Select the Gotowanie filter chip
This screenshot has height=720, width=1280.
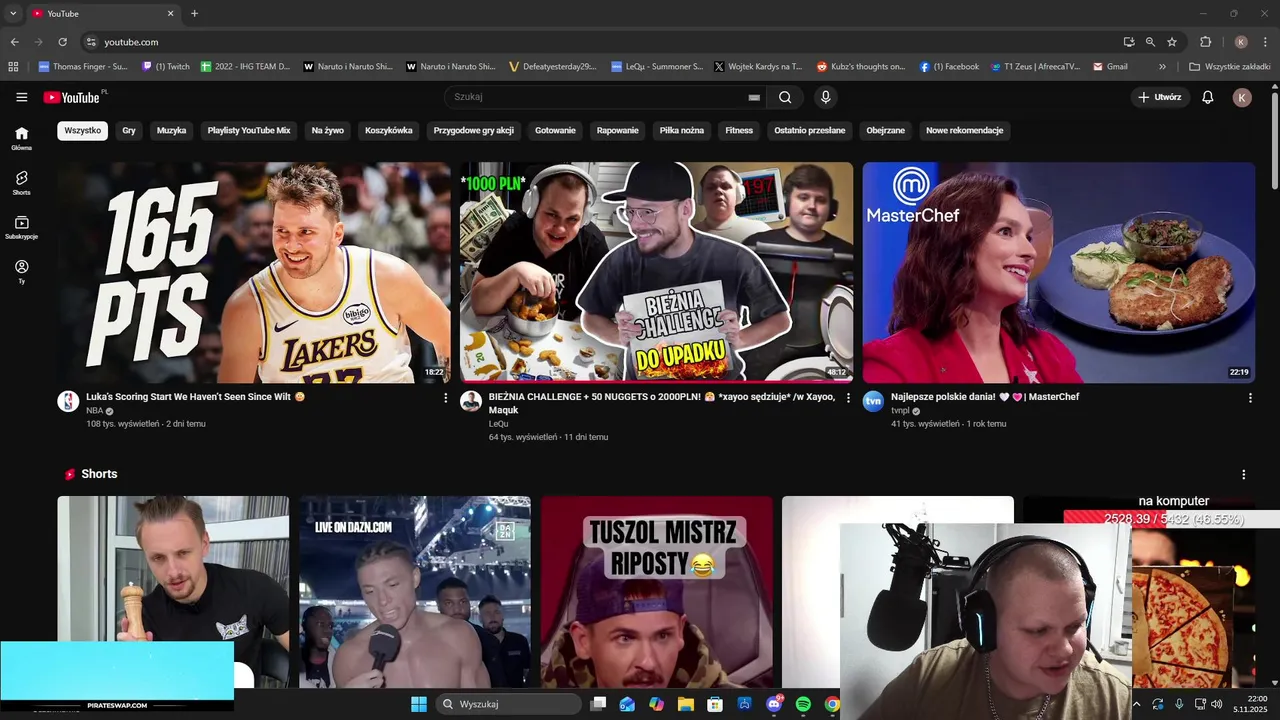[x=555, y=130]
